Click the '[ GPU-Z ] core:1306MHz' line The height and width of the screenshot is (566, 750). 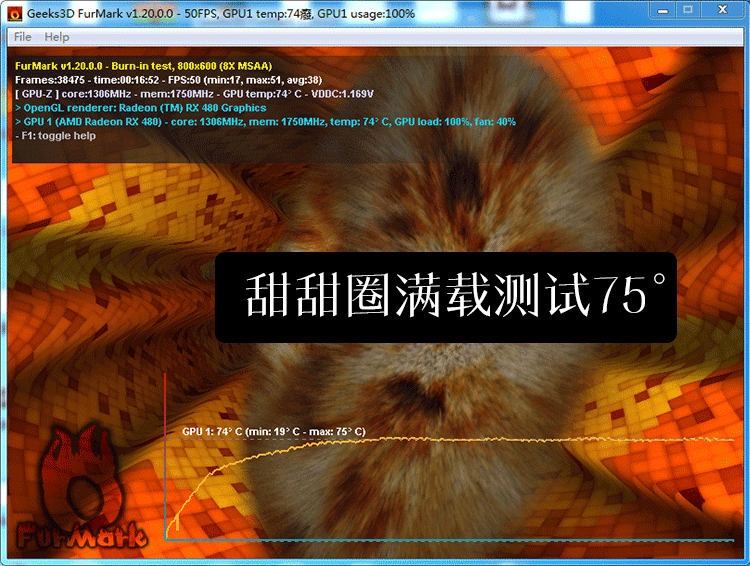pyautogui.click(x=194, y=94)
